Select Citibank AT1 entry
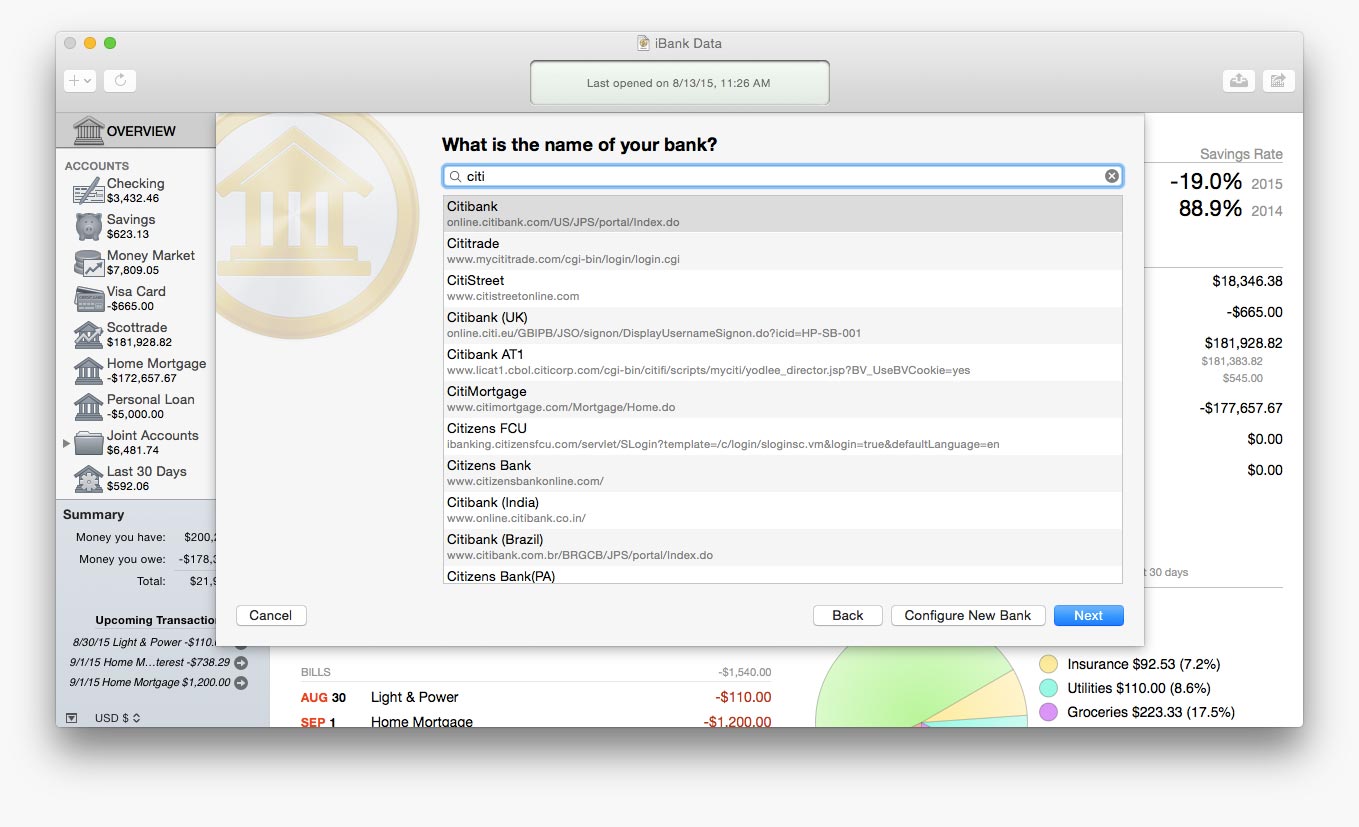Image resolution: width=1359 pixels, height=827 pixels. point(783,362)
